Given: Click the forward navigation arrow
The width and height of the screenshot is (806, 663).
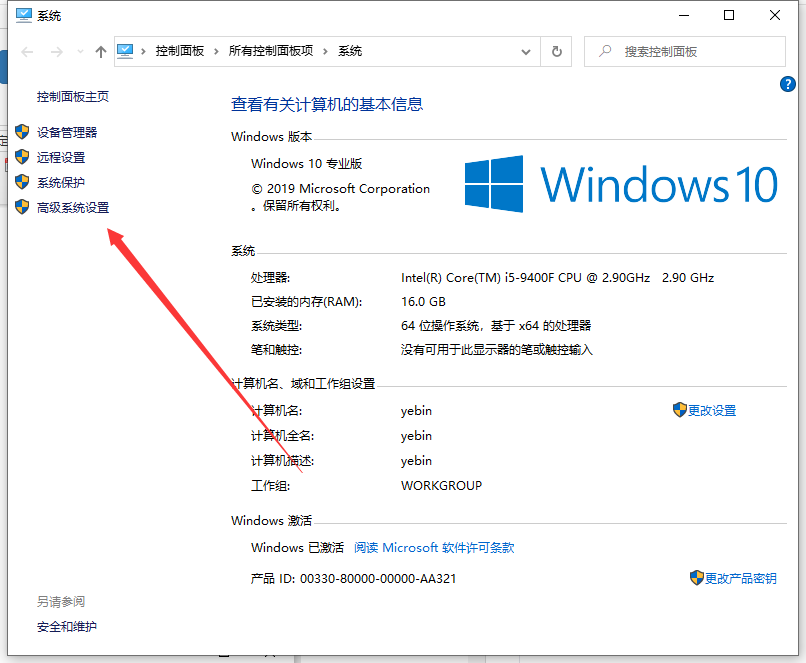Looking at the screenshot, I should (56, 52).
